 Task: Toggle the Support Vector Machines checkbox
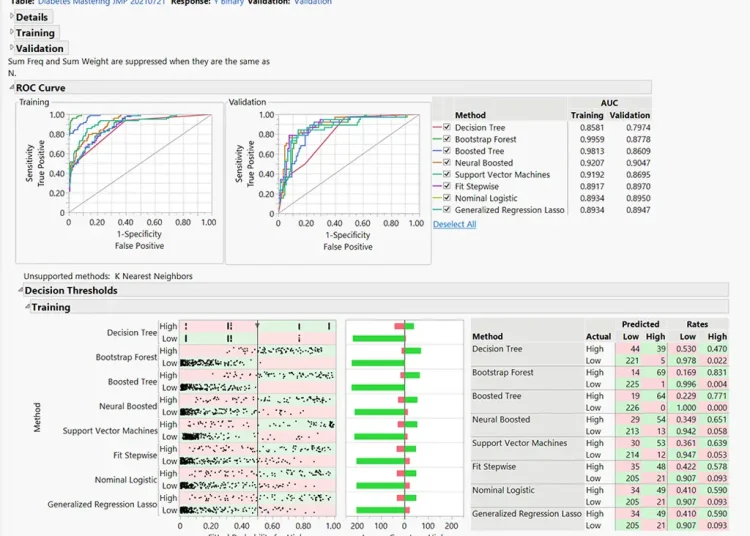coord(447,175)
